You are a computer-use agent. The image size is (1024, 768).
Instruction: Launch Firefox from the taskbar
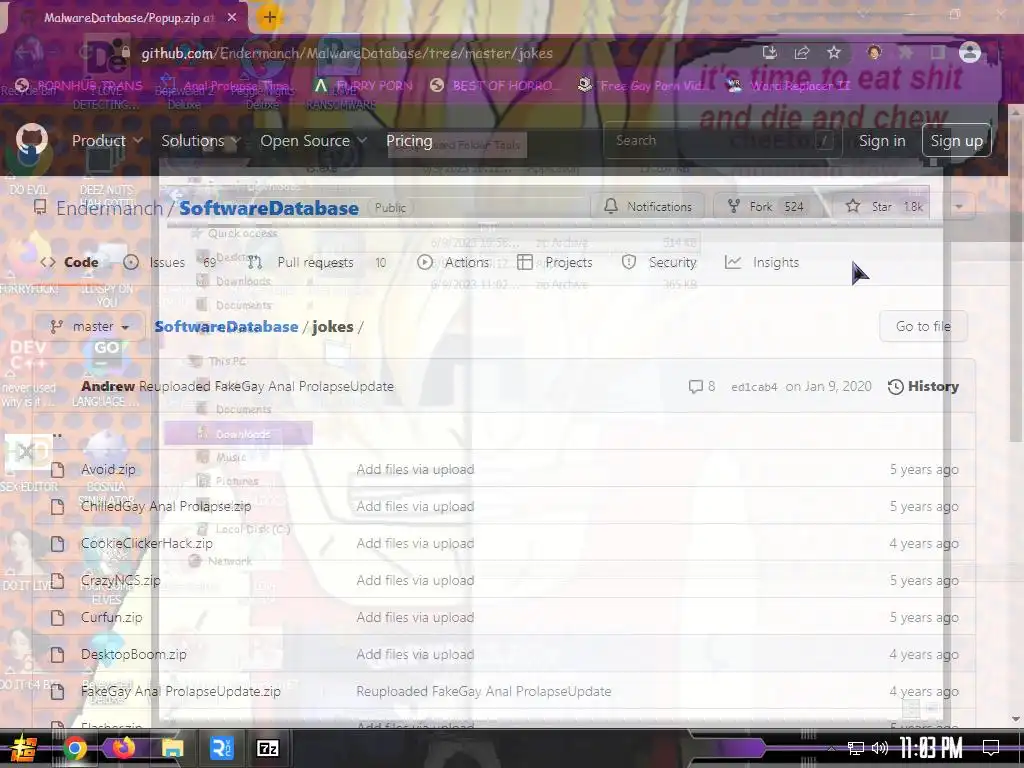point(123,748)
